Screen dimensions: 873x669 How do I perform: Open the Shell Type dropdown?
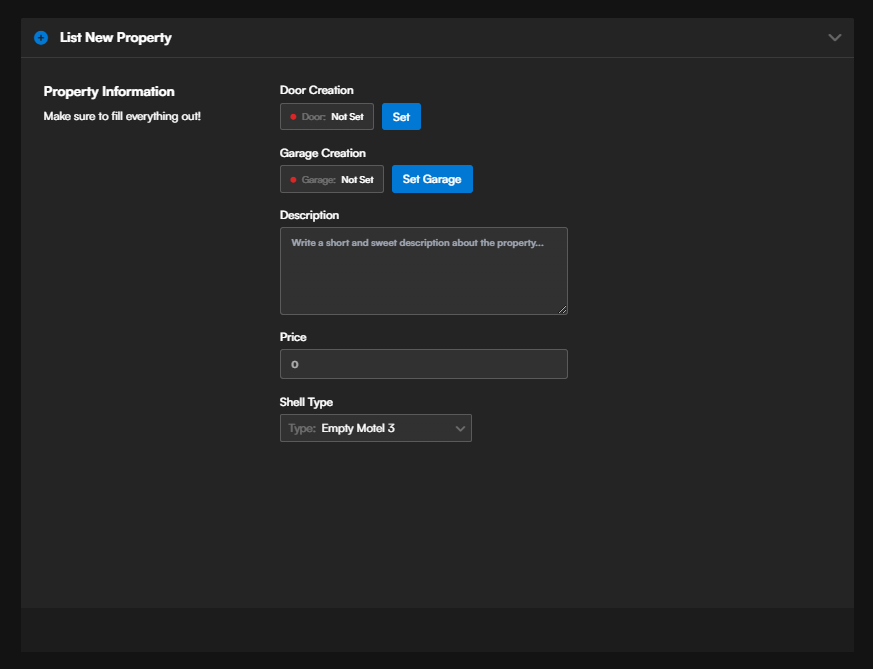(375, 428)
